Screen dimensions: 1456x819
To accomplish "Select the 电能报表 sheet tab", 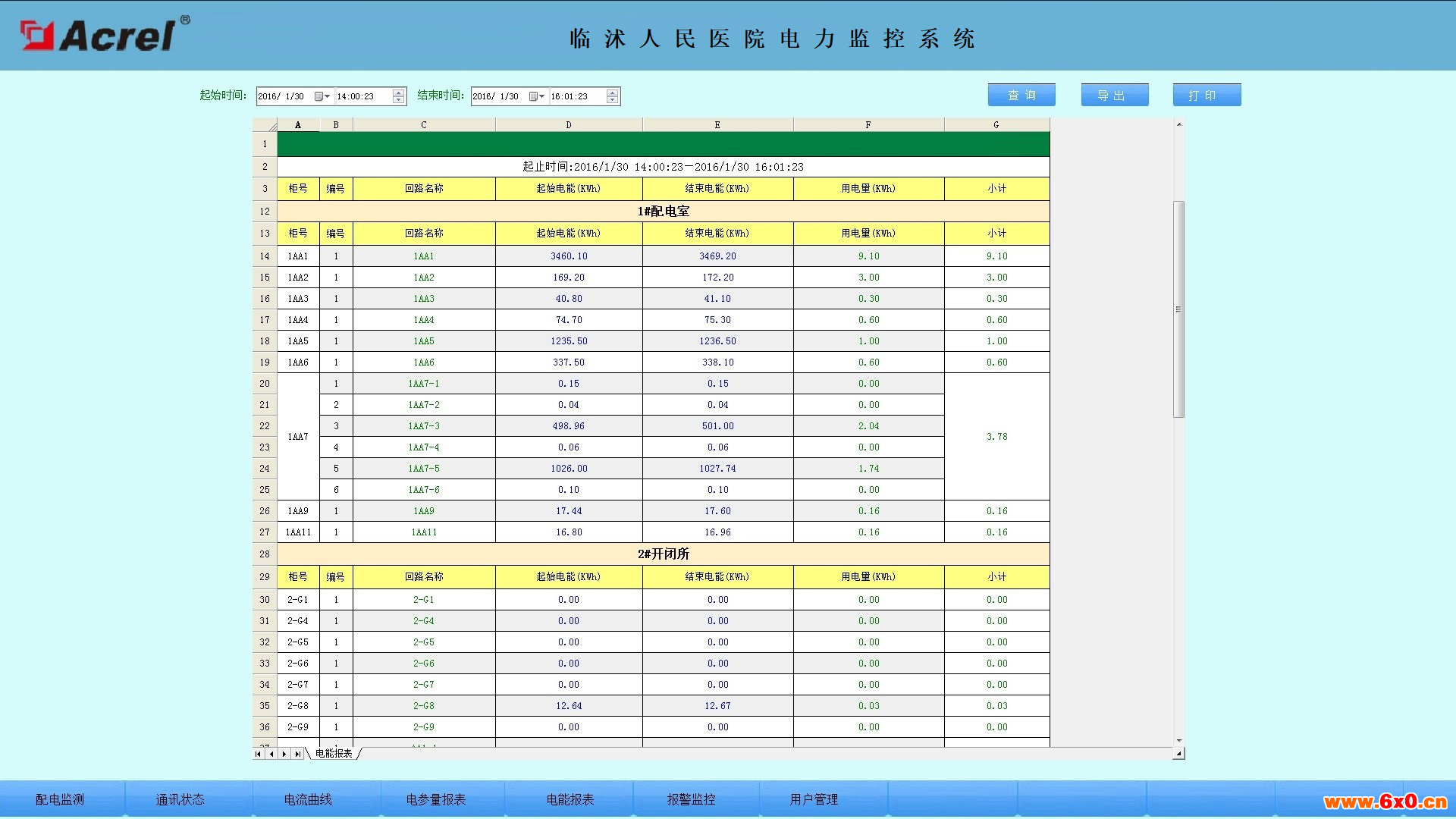I will point(334,754).
